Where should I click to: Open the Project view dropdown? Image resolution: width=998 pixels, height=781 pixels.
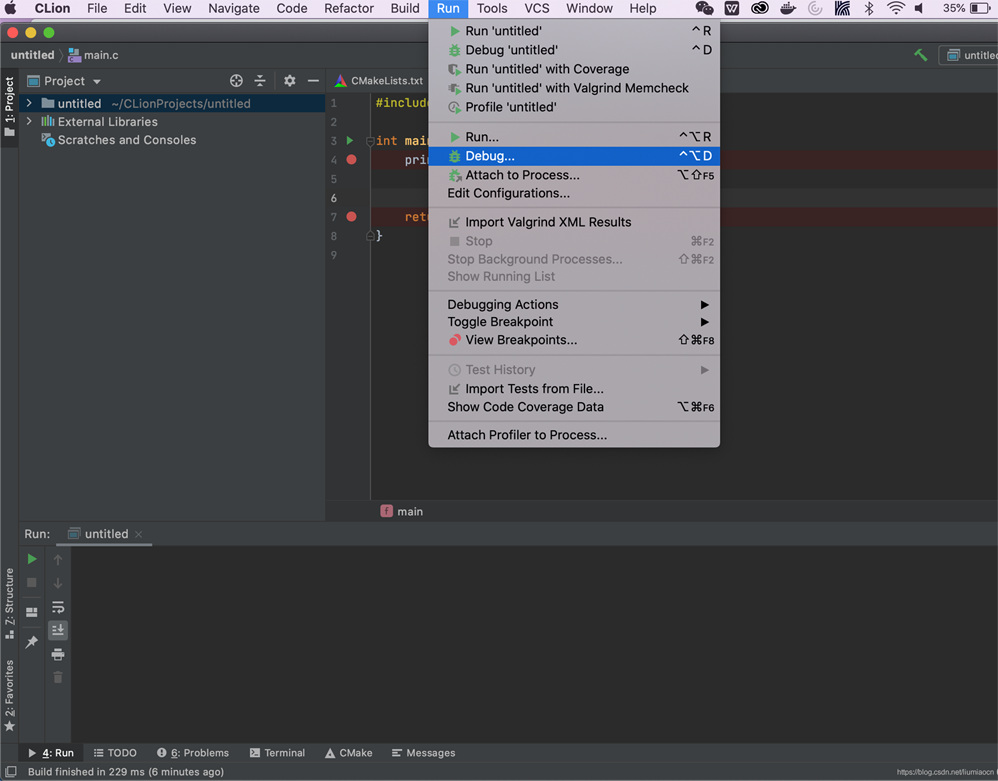[x=97, y=81]
